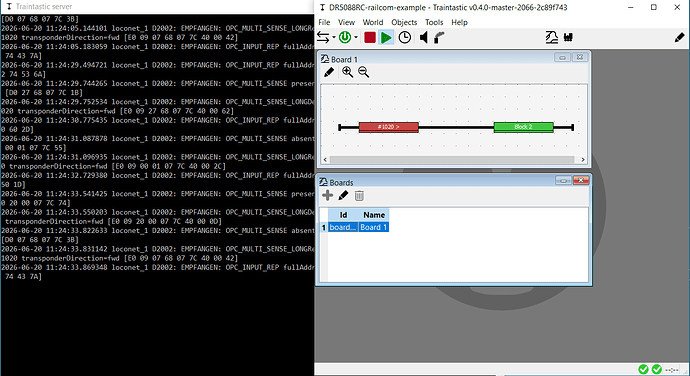
Task: Open the View menu
Action: (346, 22)
